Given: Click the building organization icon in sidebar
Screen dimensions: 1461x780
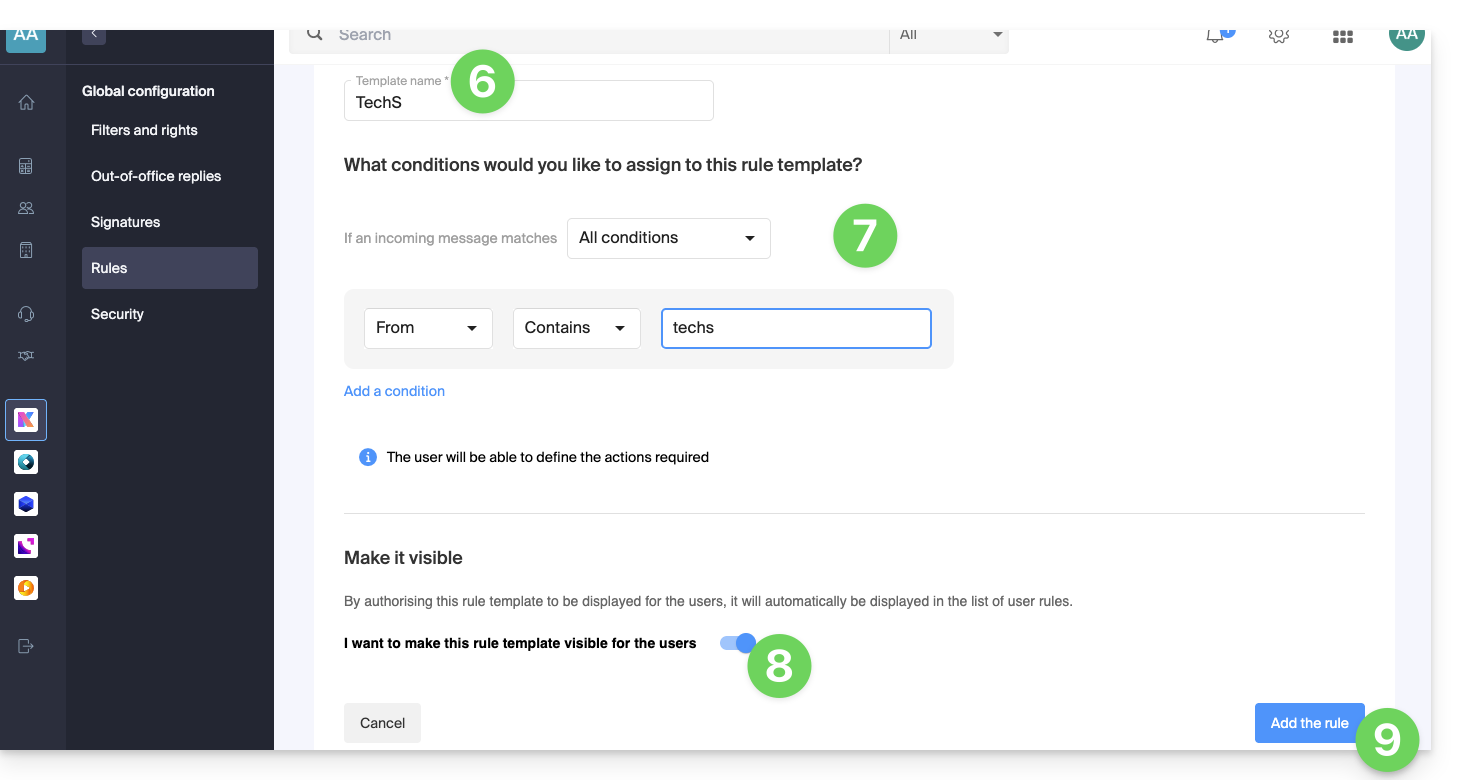Looking at the screenshot, I should (x=26, y=250).
